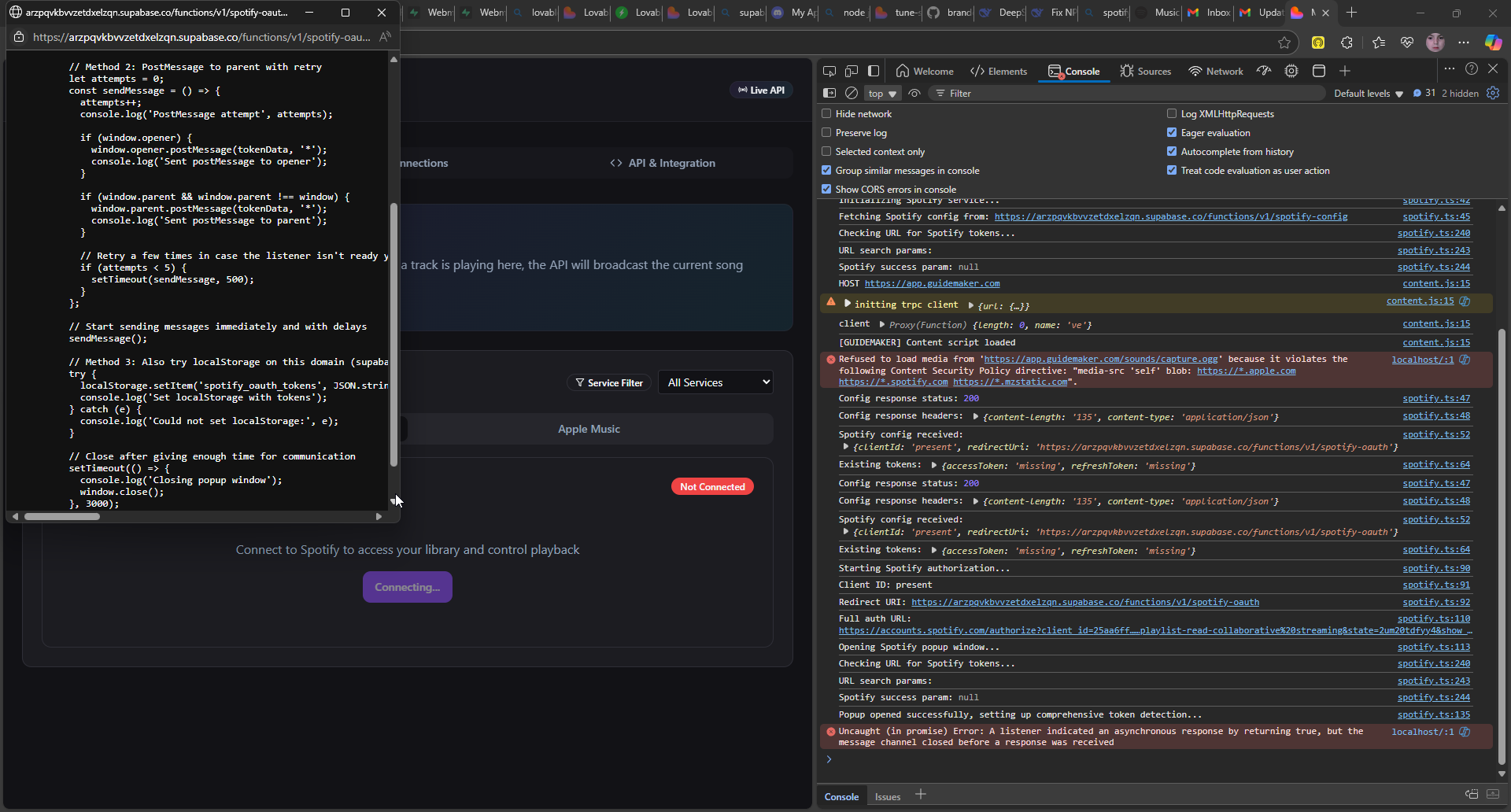Screen dimensions: 1511x812
Task: Toggle device emulation in DevTools
Action: pyautogui.click(x=851, y=71)
